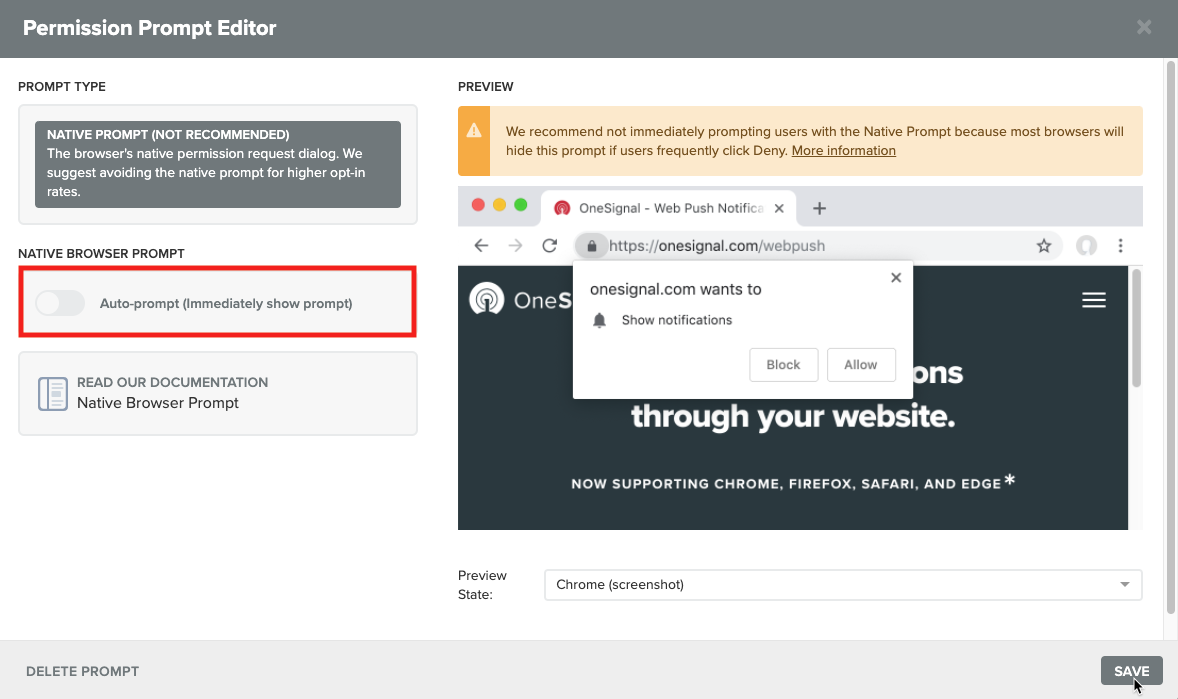
Task: Click the reload icon in preview browser
Action: (x=550, y=246)
